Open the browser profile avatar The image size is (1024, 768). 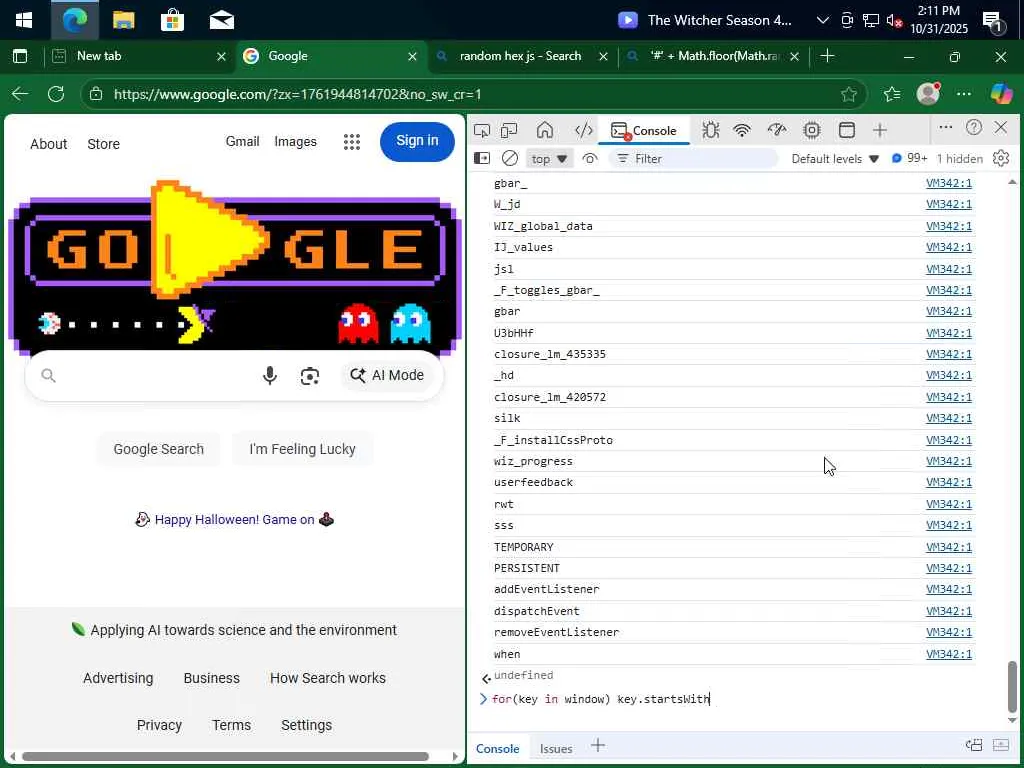(x=928, y=94)
